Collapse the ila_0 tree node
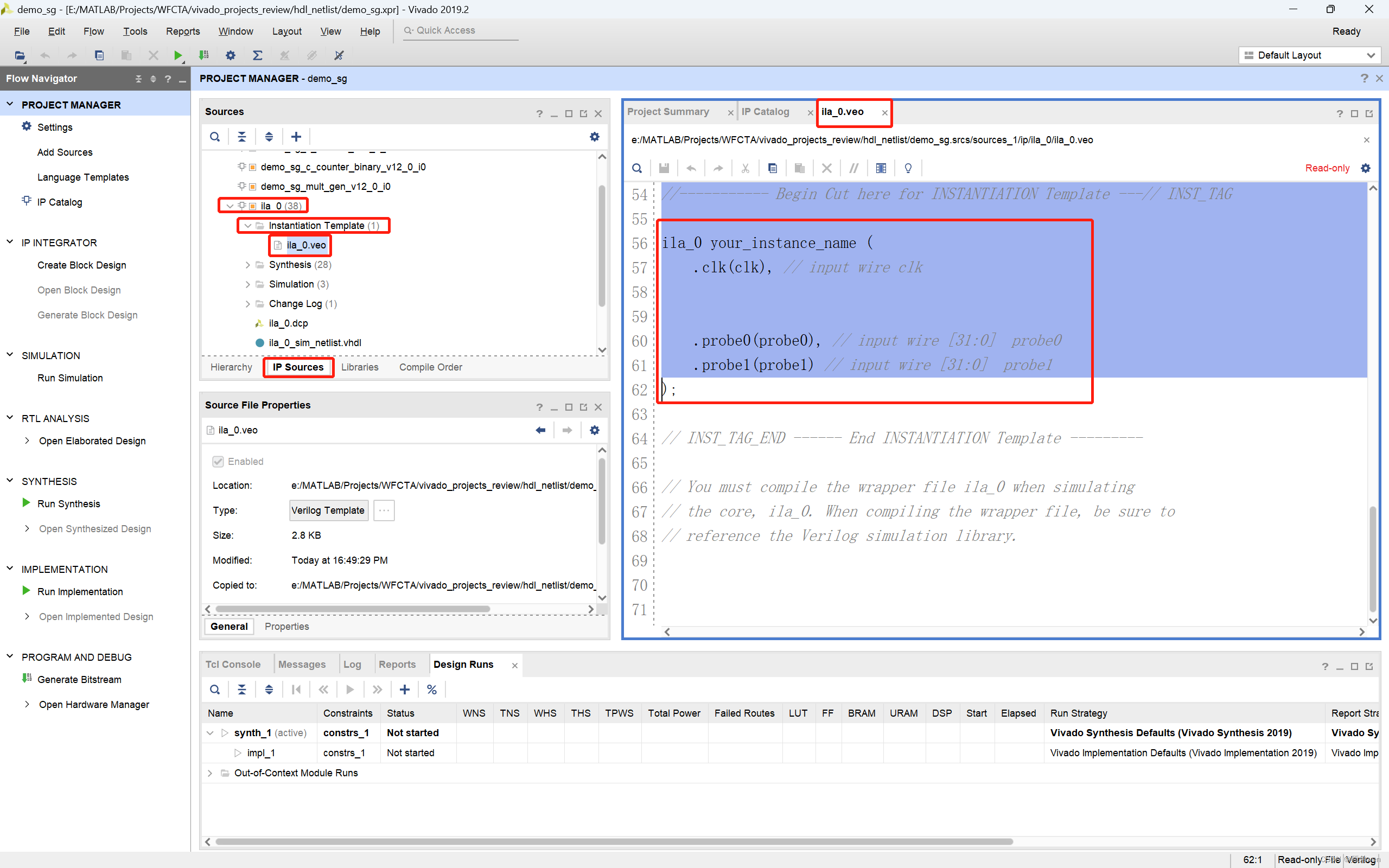Image resolution: width=1389 pixels, height=868 pixels. (230, 206)
